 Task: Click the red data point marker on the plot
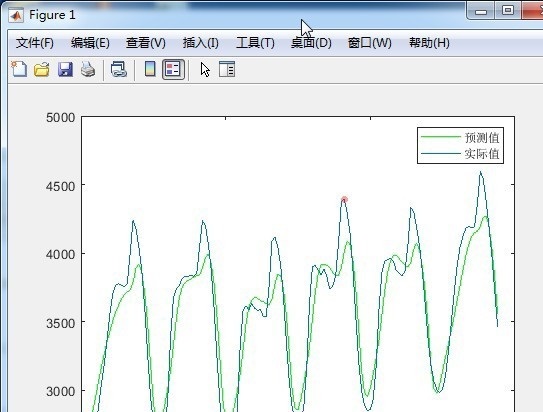344,200
